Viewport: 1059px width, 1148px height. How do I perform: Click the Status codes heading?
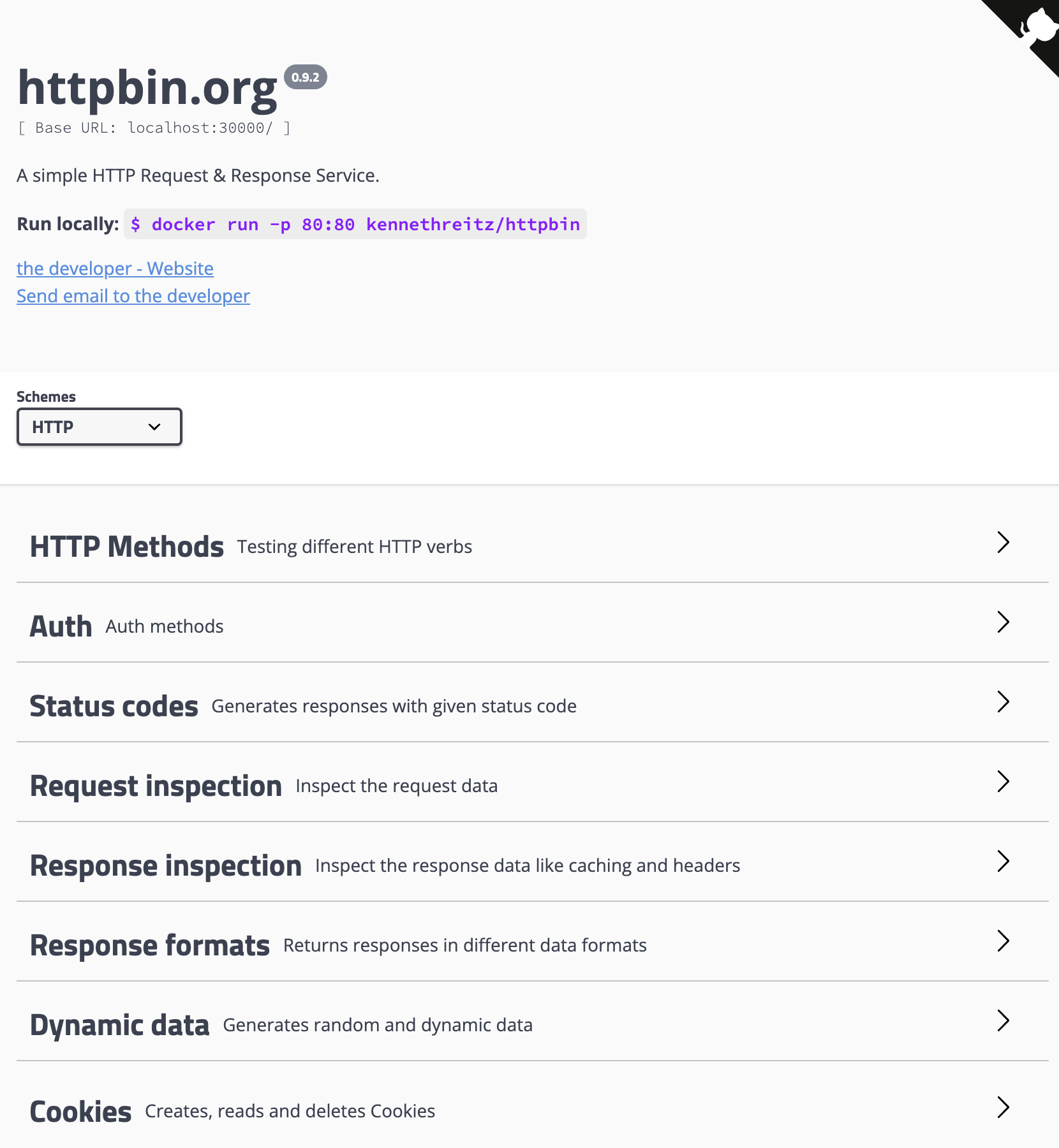(x=114, y=706)
